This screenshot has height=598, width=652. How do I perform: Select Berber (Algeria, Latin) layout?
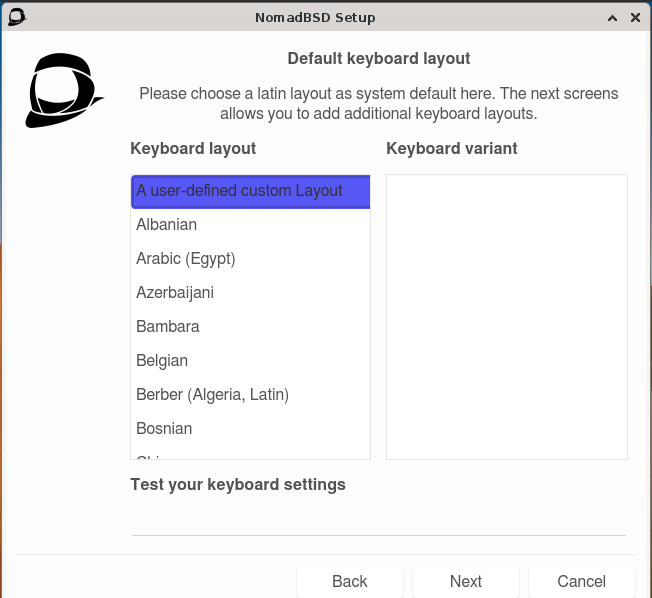(x=250, y=395)
